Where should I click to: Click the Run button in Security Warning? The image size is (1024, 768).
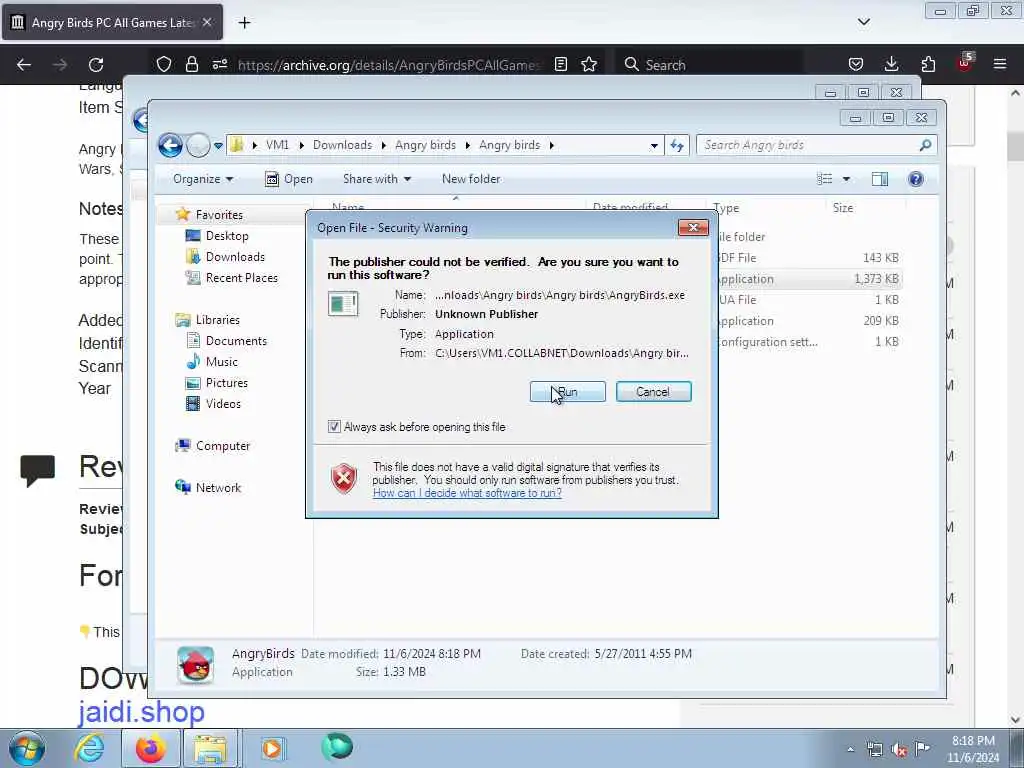pyautogui.click(x=568, y=392)
